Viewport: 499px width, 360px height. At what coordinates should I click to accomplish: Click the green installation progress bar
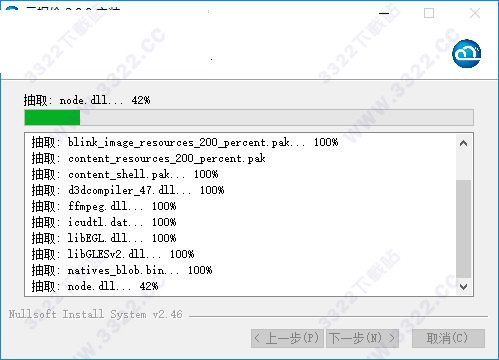click(249, 118)
